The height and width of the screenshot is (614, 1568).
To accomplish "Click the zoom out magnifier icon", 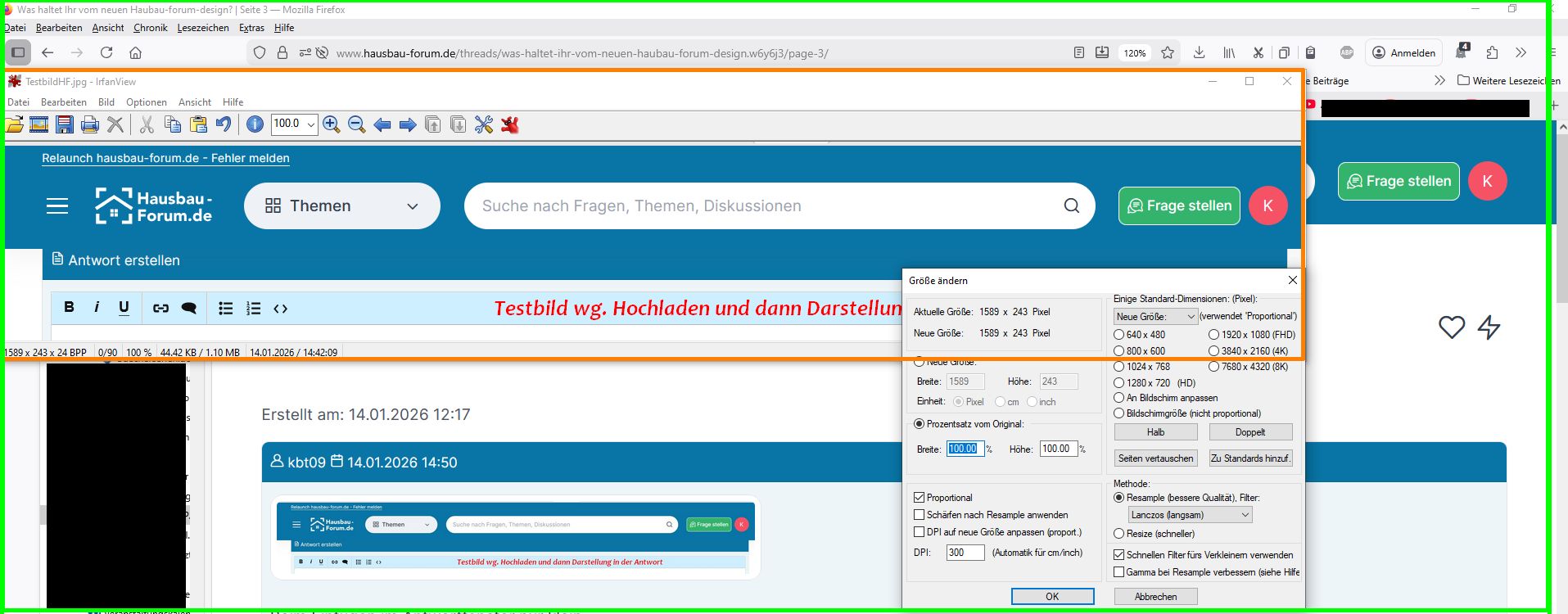I will (x=356, y=124).
